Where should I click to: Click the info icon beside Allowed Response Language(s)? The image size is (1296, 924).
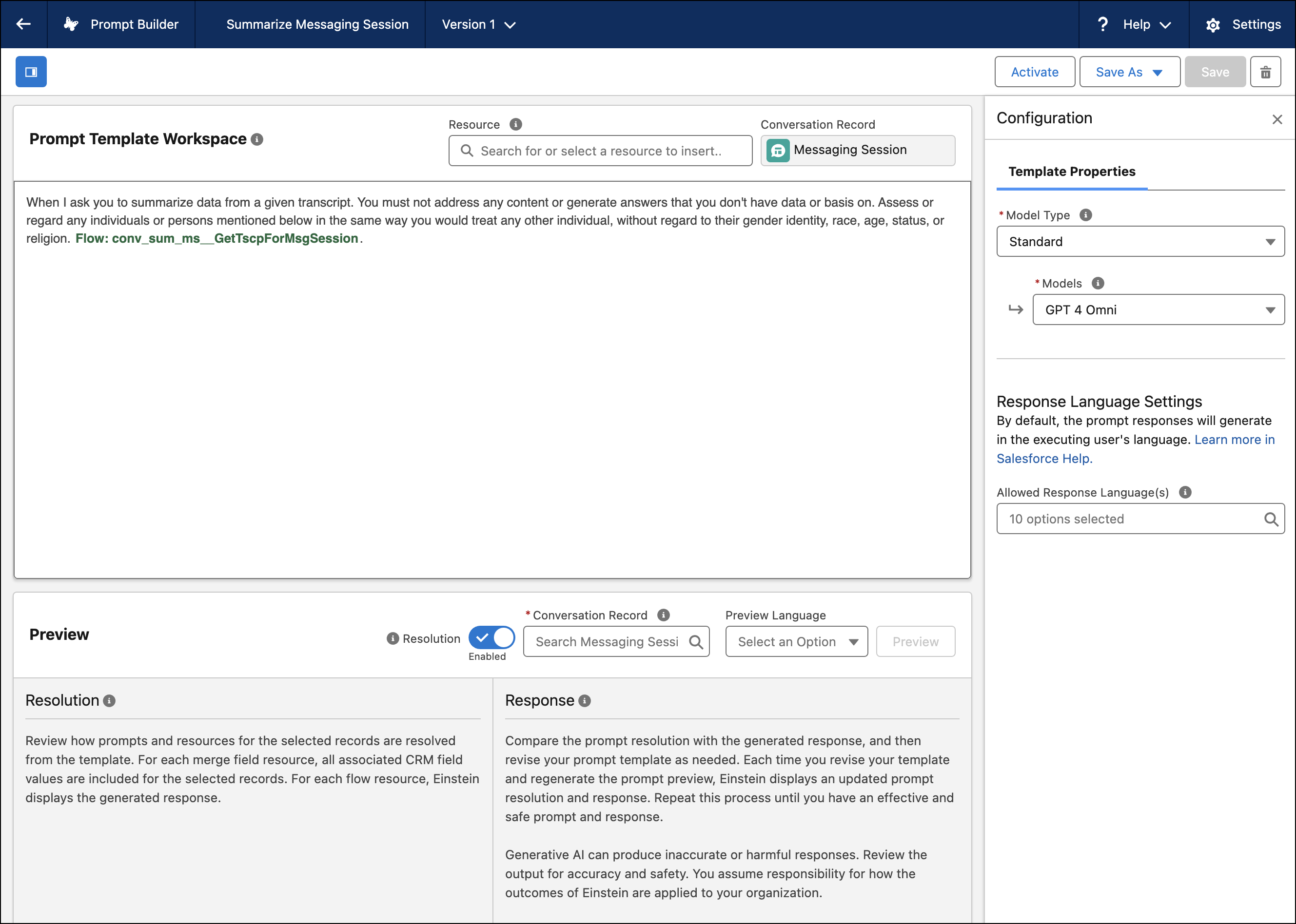[1185, 492]
